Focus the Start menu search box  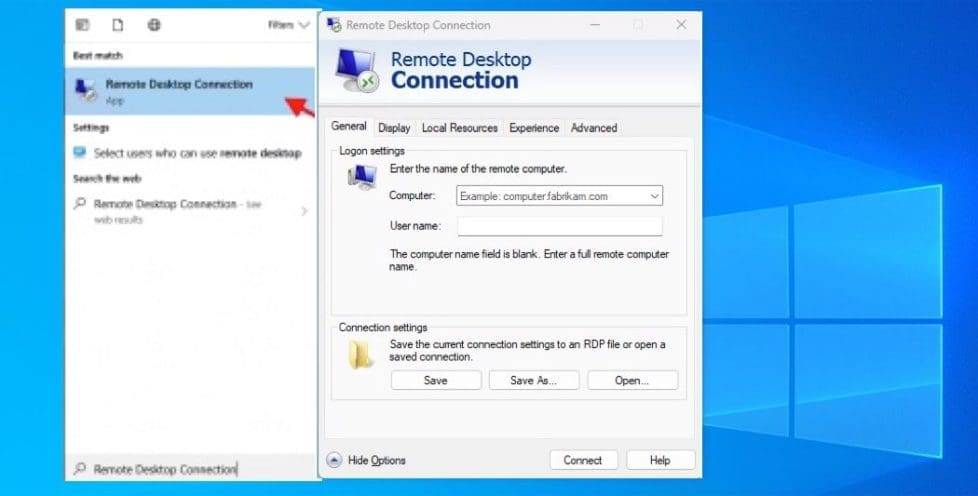(x=193, y=469)
